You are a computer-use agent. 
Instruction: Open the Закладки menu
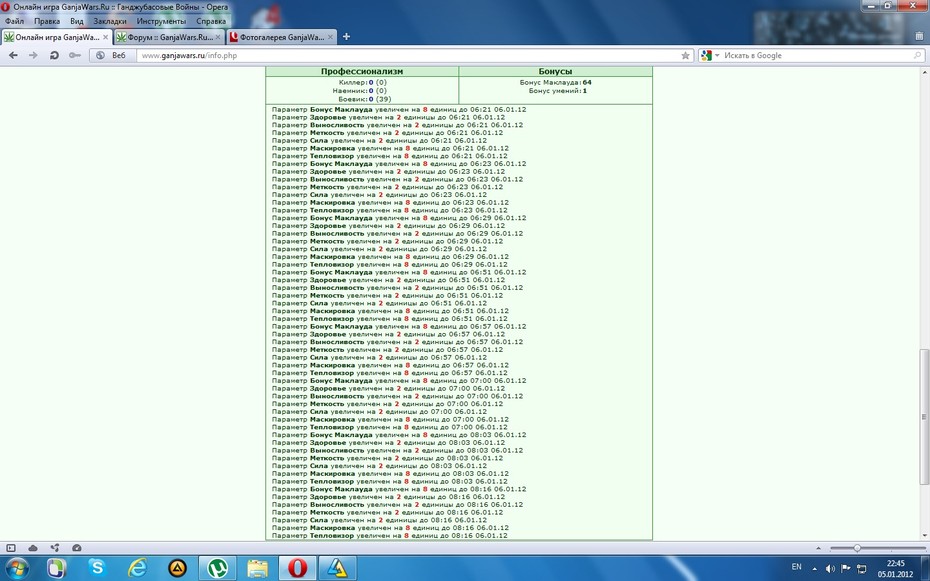[110, 21]
